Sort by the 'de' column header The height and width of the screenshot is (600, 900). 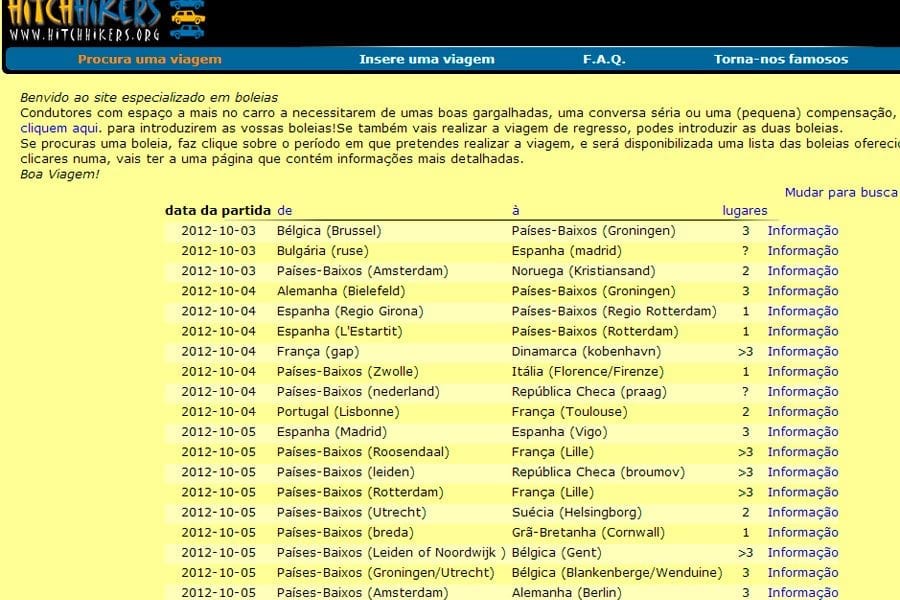[284, 210]
